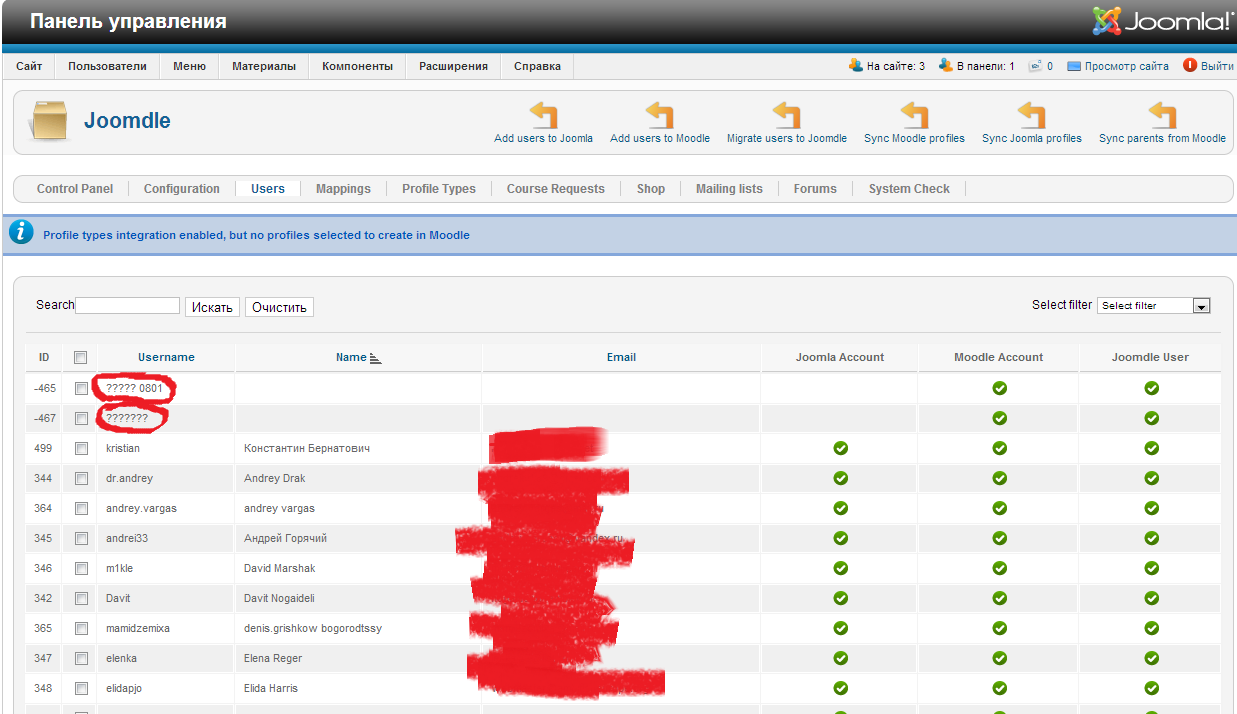Click the Sync Moodle profiles icon
The height and width of the screenshot is (714, 1237).
914,115
